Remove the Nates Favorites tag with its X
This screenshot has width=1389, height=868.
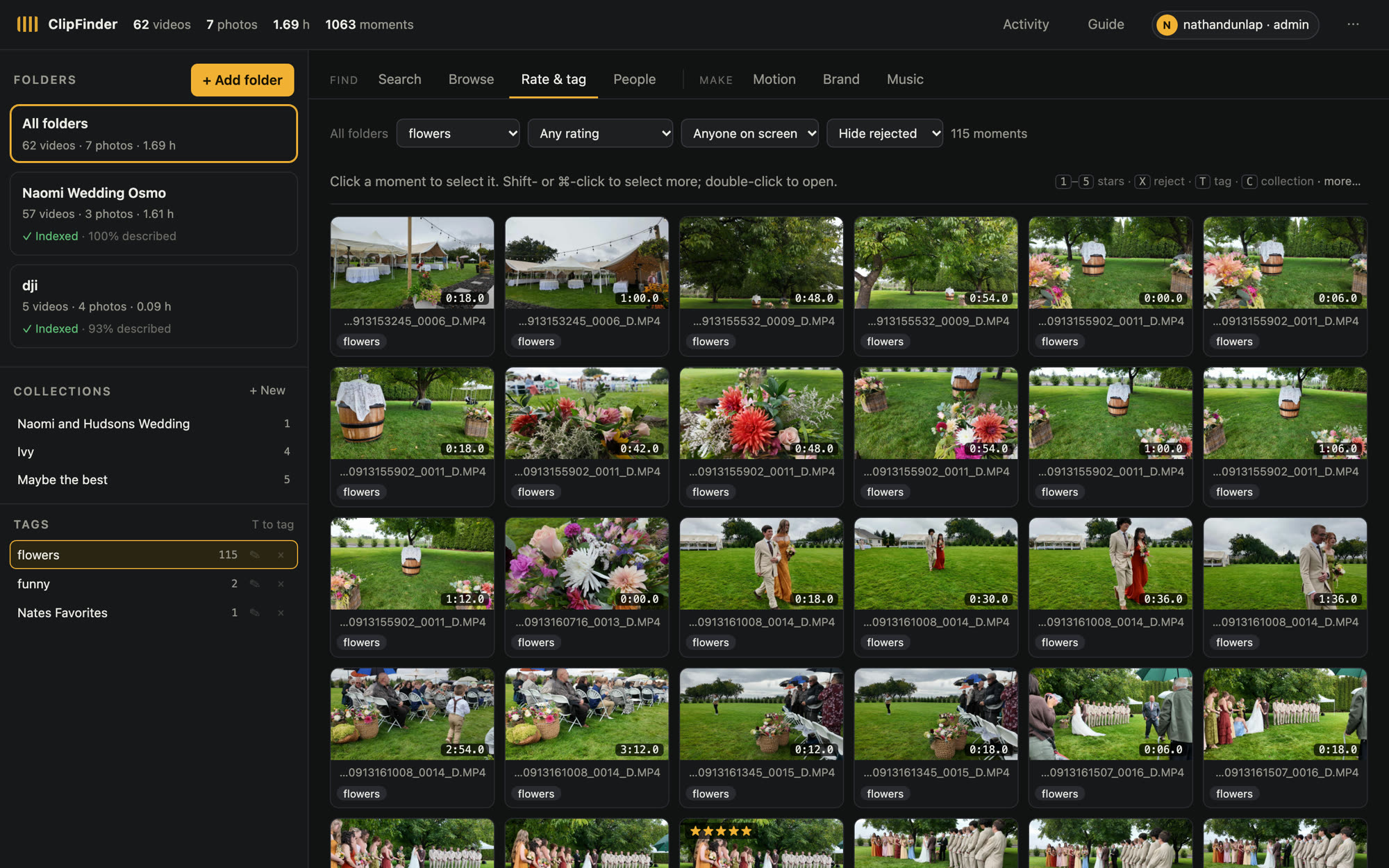pyautogui.click(x=281, y=613)
